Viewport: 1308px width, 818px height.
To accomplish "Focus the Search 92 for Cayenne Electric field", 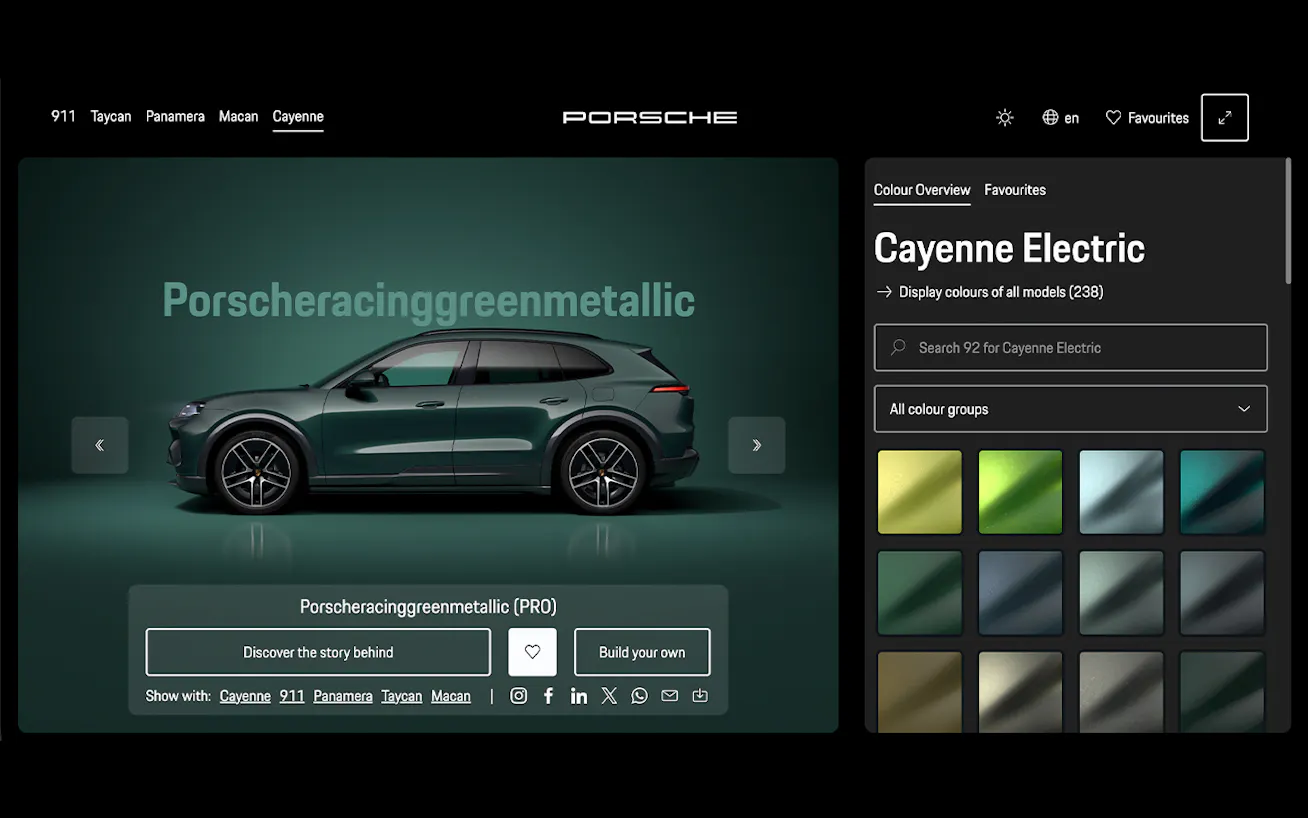I will point(1071,348).
